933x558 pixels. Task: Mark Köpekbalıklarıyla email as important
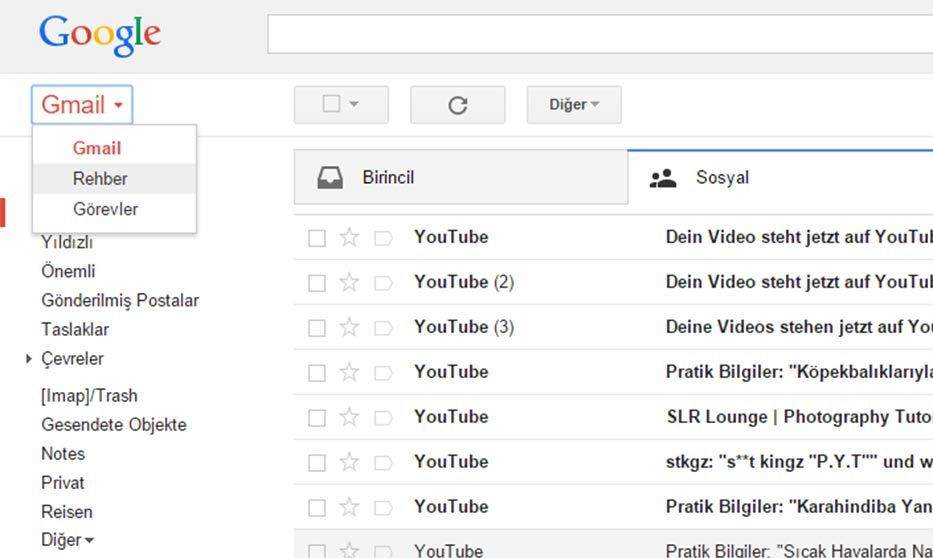click(383, 373)
